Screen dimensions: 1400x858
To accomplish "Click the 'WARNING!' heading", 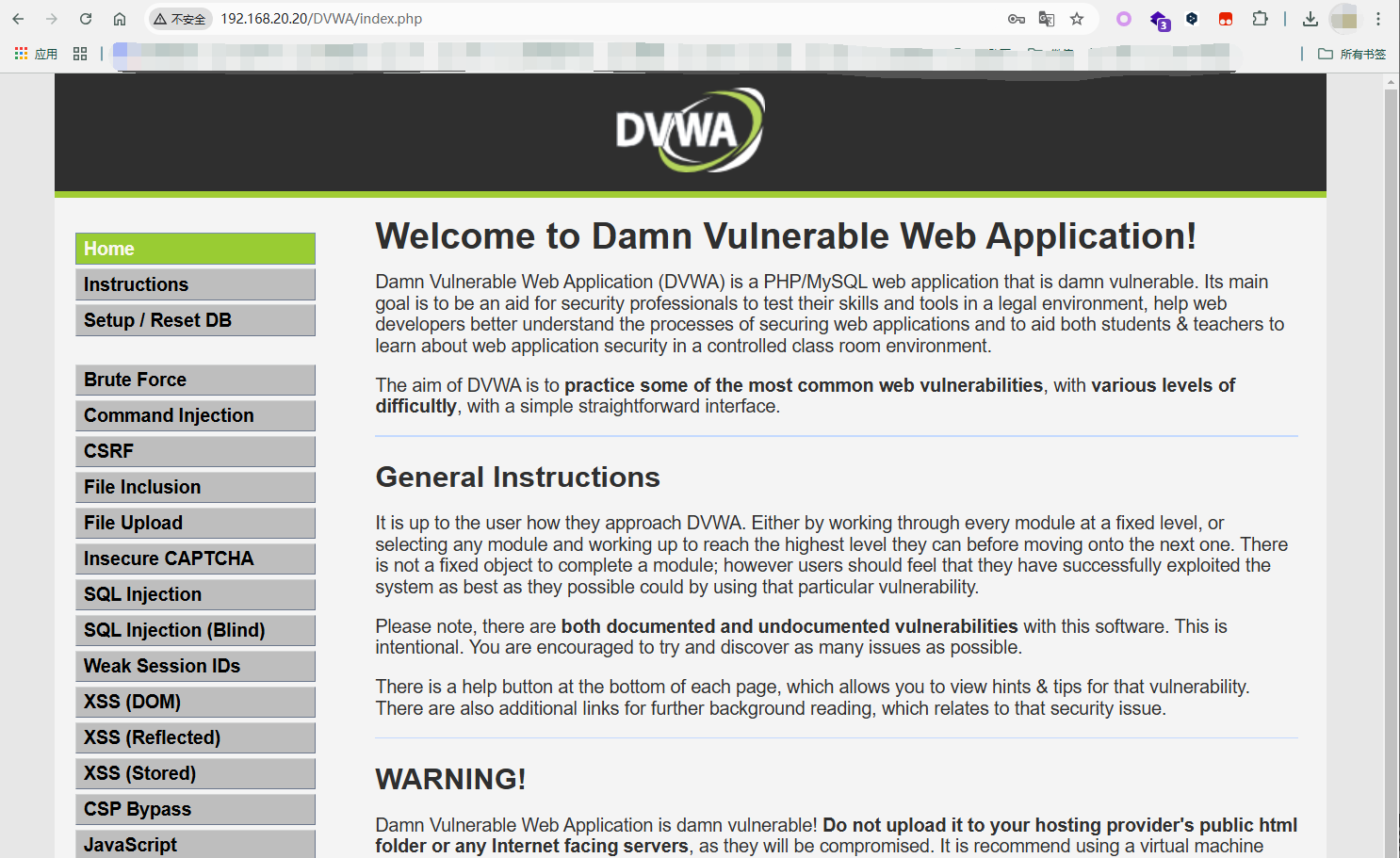I will 450,780.
